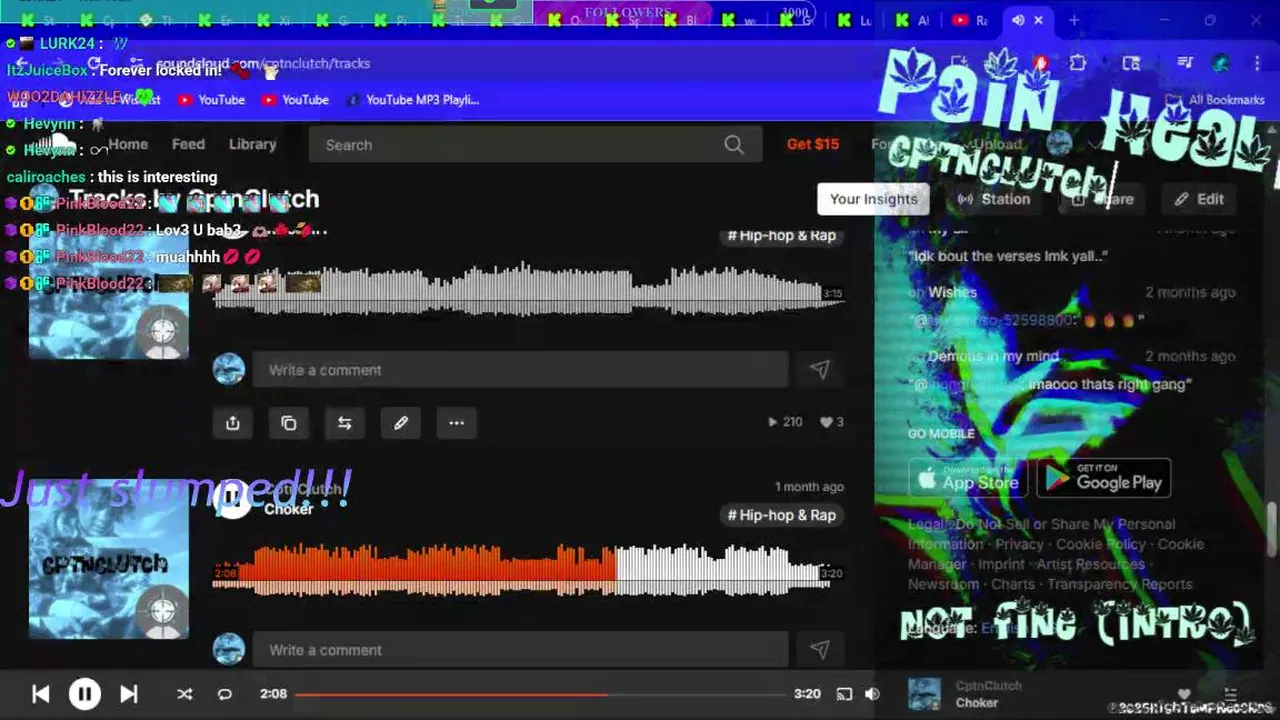1280x720 pixels.
Task: Open the Choker track title link
Action: point(289,509)
